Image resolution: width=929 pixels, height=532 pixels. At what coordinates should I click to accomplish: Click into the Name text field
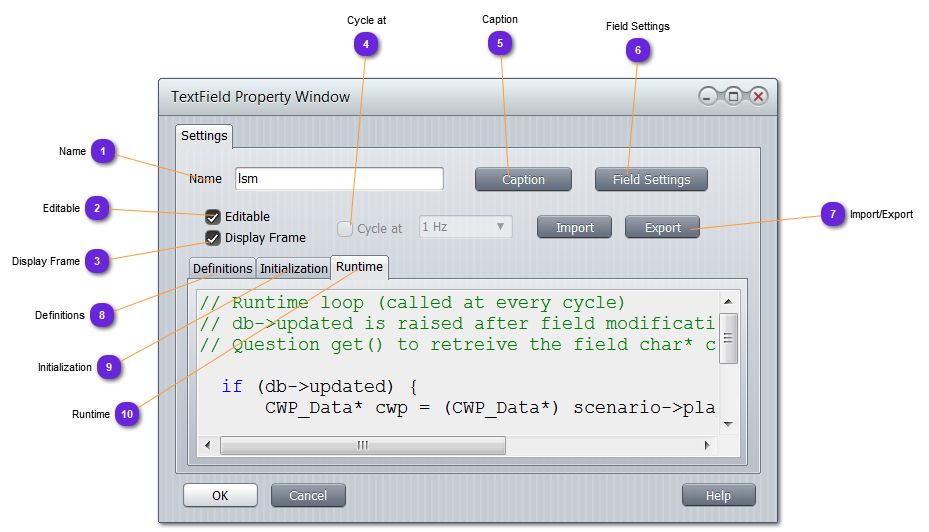[x=338, y=179]
